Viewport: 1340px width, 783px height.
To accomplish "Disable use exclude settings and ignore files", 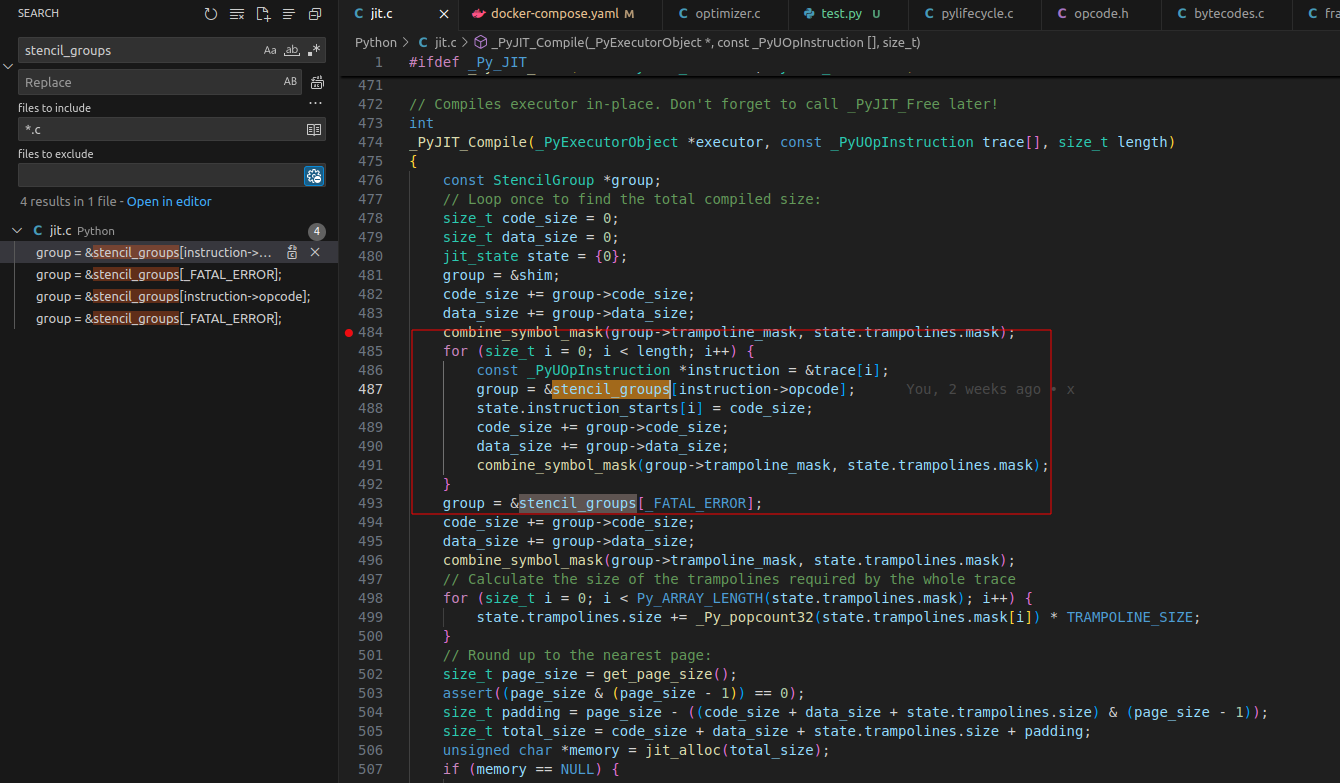I will (314, 176).
